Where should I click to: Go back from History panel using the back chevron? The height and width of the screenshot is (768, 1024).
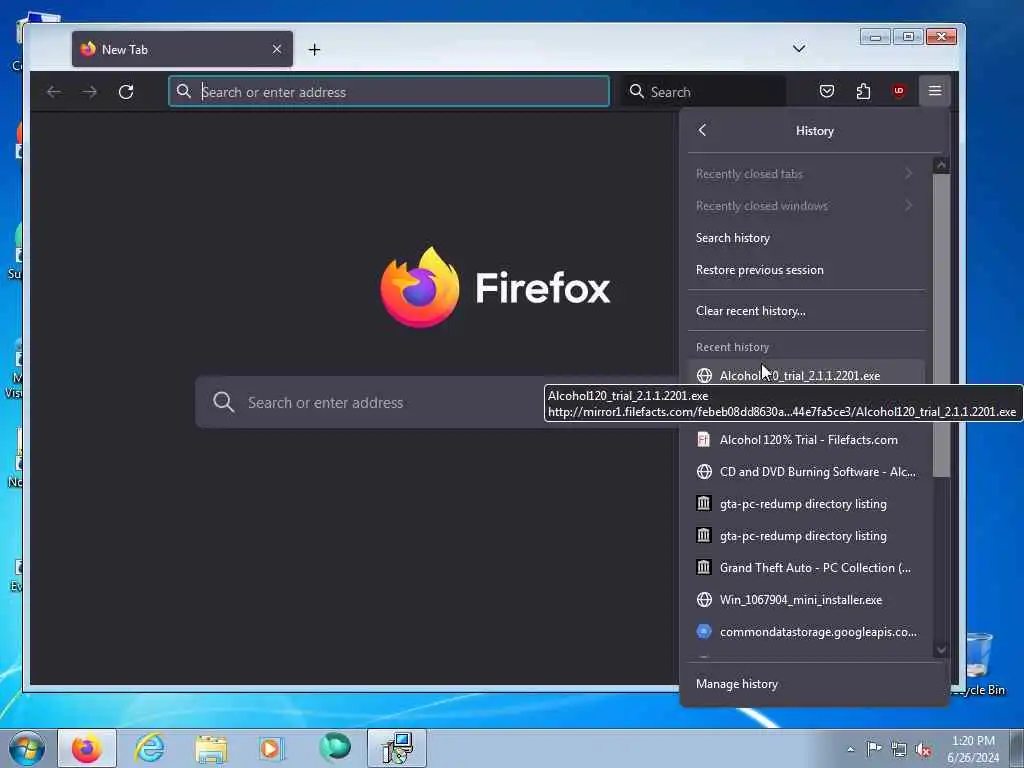702,130
